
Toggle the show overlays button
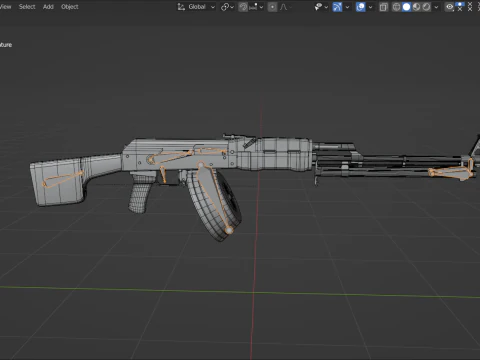tap(360, 7)
